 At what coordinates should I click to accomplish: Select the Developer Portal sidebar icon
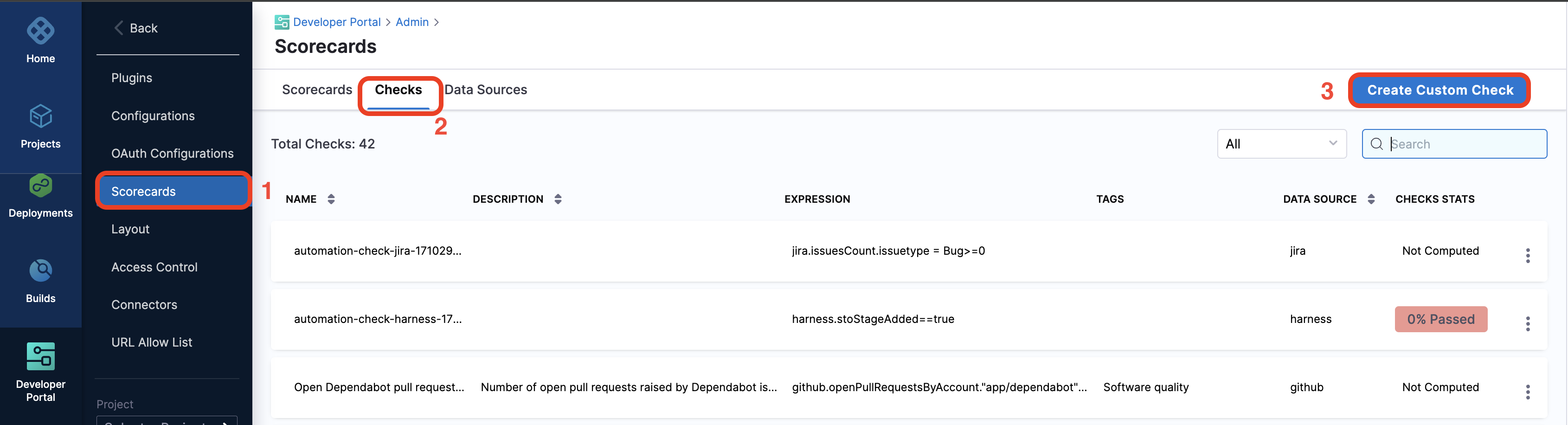[40, 357]
